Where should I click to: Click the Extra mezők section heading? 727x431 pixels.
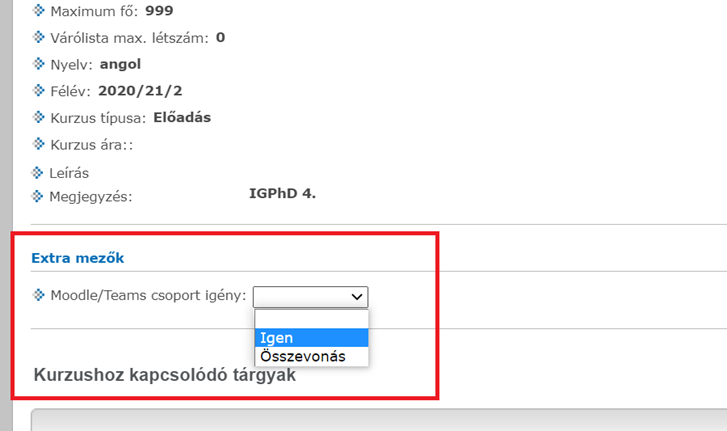tap(77, 258)
